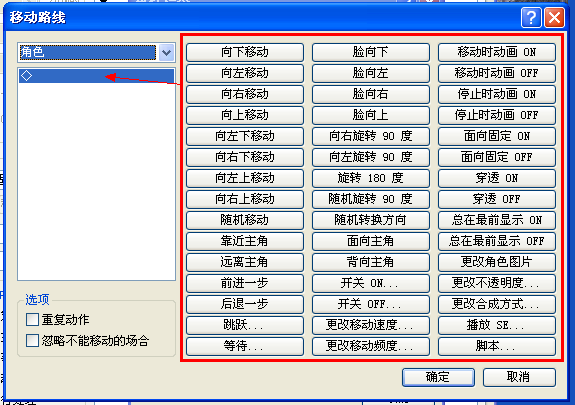Image resolution: width=575 pixels, height=405 pixels.
Task: Click 穿透 OFF button
Action: (x=497, y=199)
